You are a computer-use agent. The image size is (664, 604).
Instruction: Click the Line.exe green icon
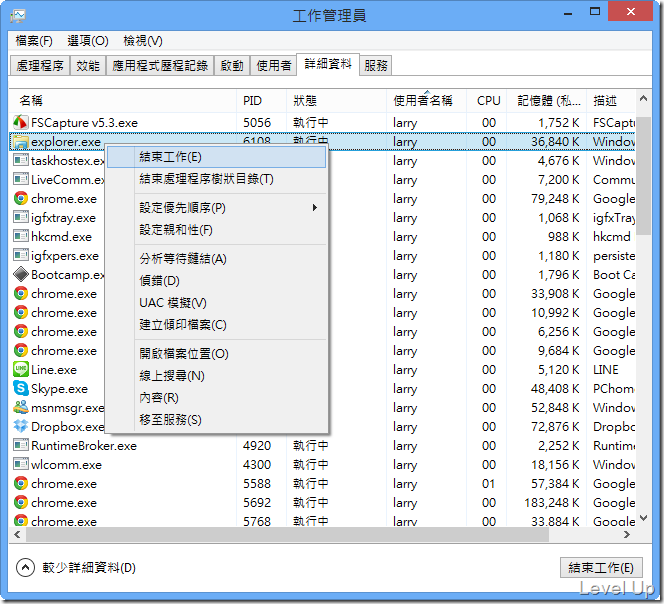point(20,369)
